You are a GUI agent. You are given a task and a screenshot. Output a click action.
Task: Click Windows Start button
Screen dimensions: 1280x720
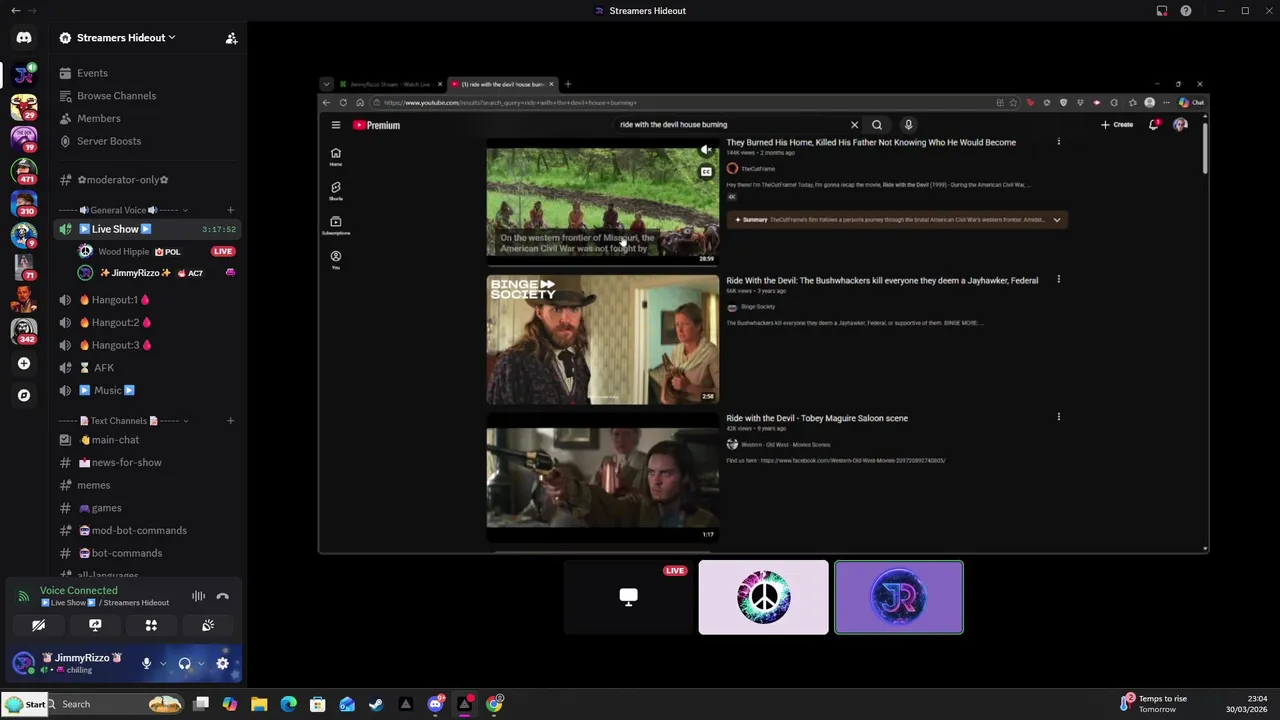point(26,704)
